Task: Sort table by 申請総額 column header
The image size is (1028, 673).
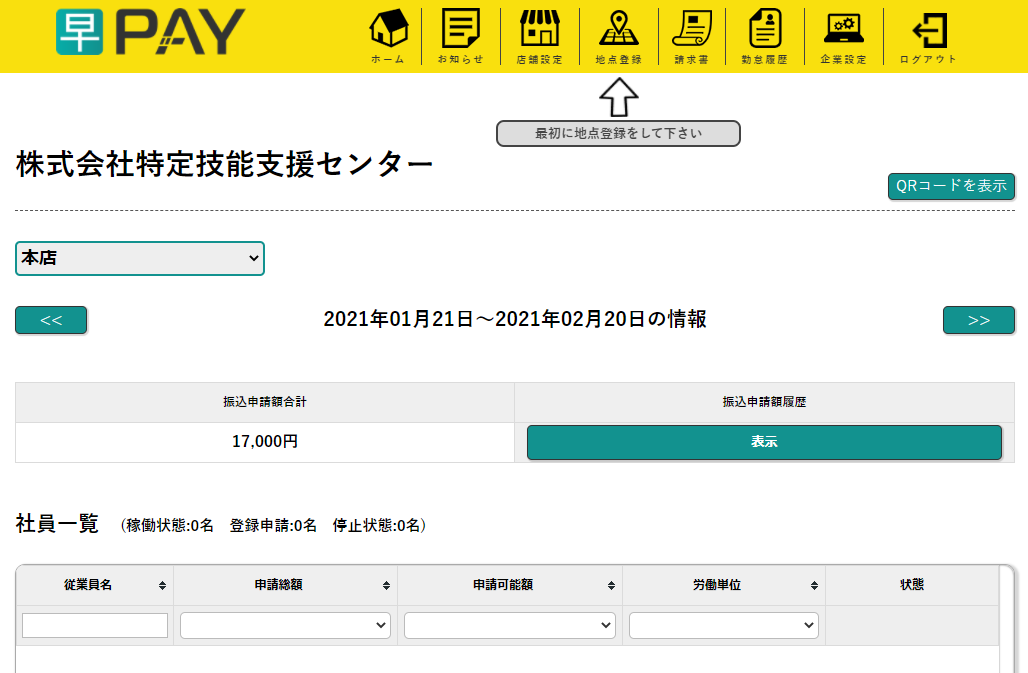Action: 285,585
